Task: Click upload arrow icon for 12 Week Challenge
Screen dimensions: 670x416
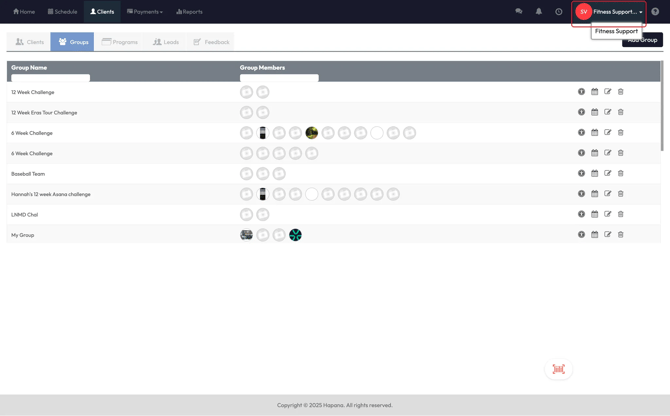Action: (x=581, y=92)
